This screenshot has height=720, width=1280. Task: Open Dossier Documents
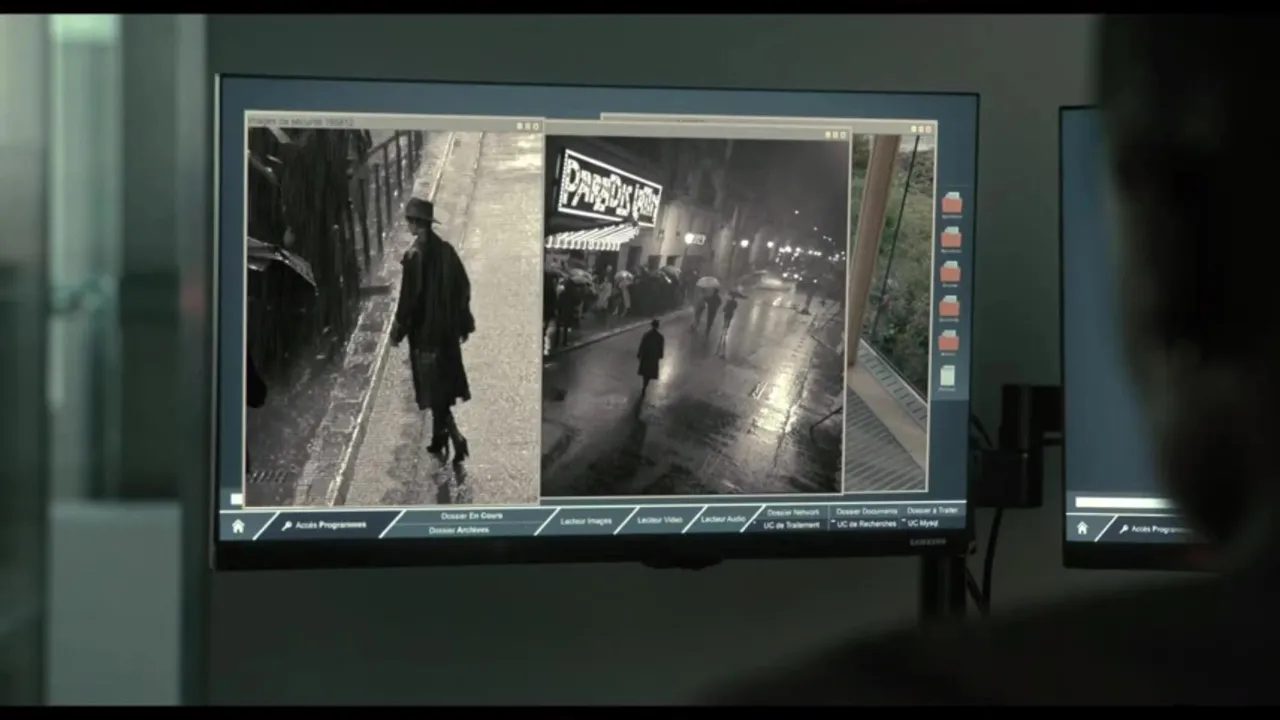(x=867, y=511)
